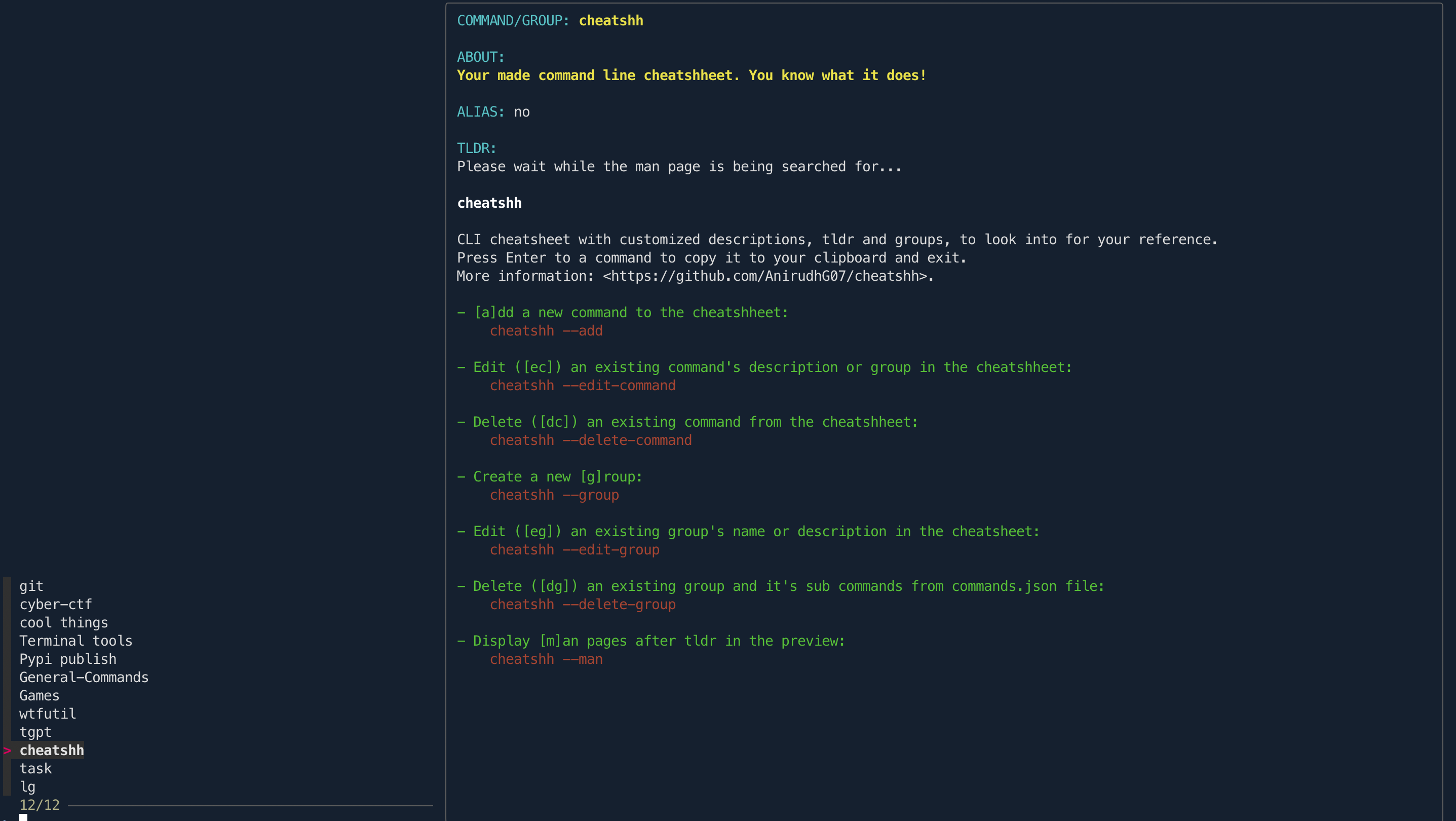Image resolution: width=1456 pixels, height=821 pixels.
Task: Click 'Edit ([ec]) an existing command's description' line
Action: coord(764,367)
